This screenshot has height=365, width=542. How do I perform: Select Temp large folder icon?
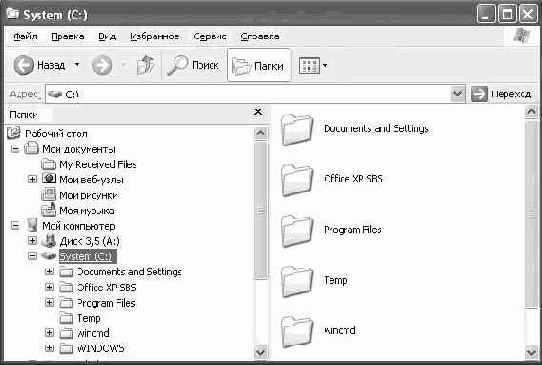[x=297, y=281]
